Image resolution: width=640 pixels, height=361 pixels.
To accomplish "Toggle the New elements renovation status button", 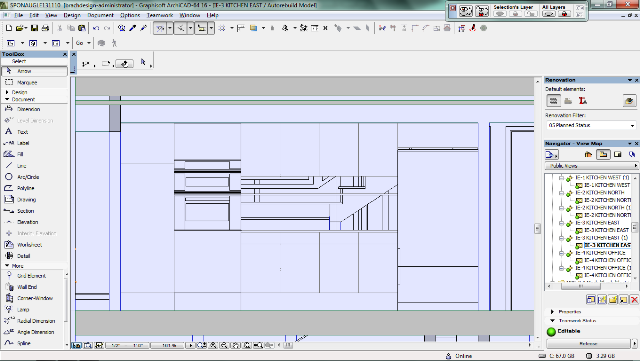I will 582,100.
